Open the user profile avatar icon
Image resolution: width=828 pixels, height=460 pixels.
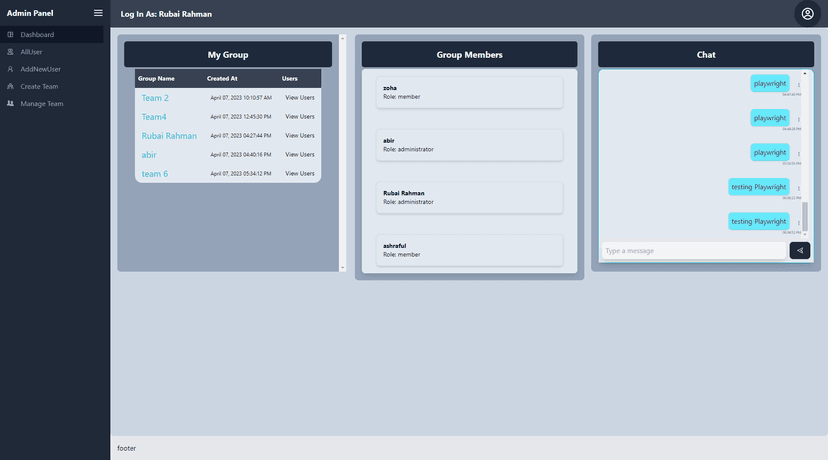coord(807,14)
